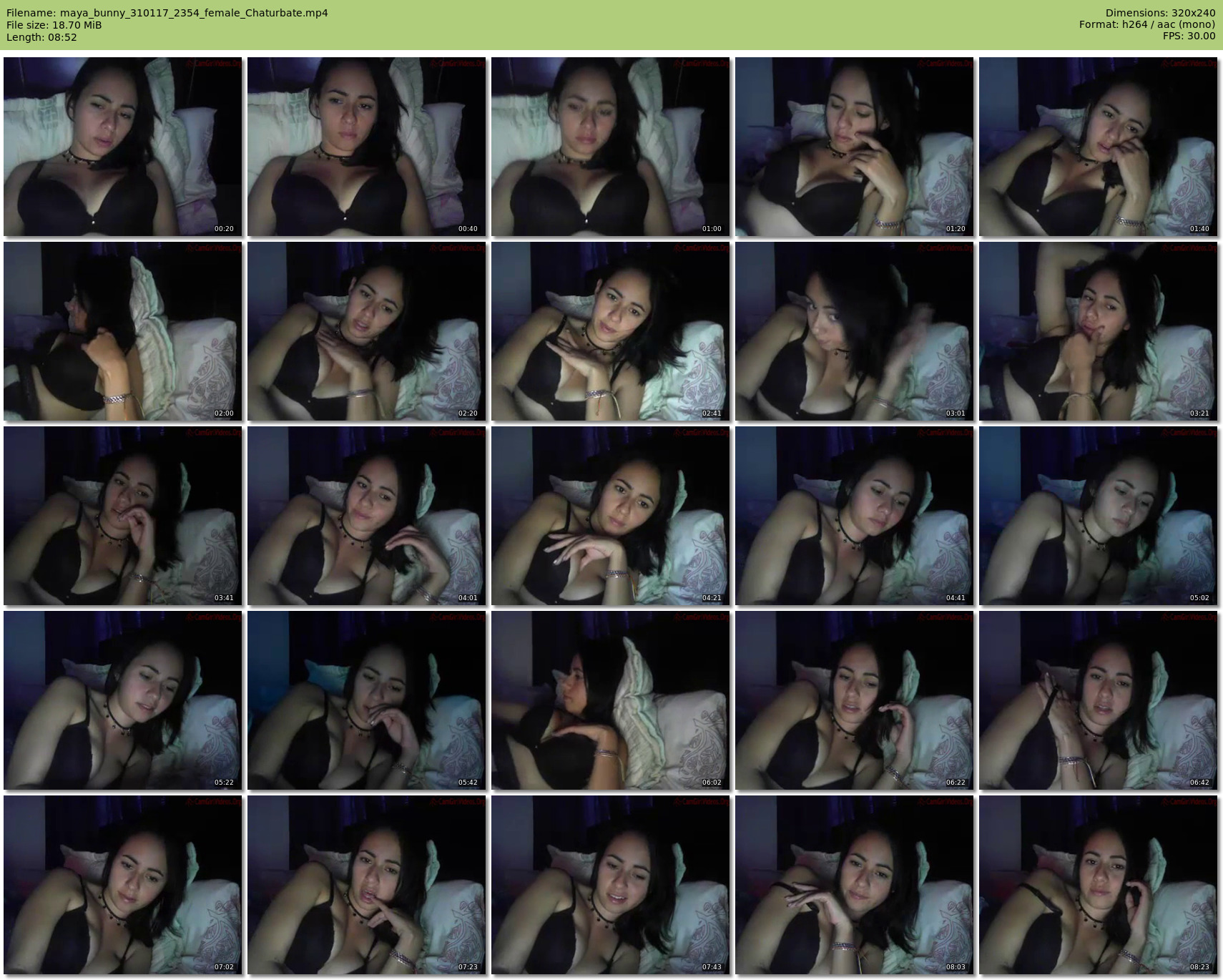Click the FPS 30.00 text
This screenshot has width=1223, height=980.
[1189, 36]
